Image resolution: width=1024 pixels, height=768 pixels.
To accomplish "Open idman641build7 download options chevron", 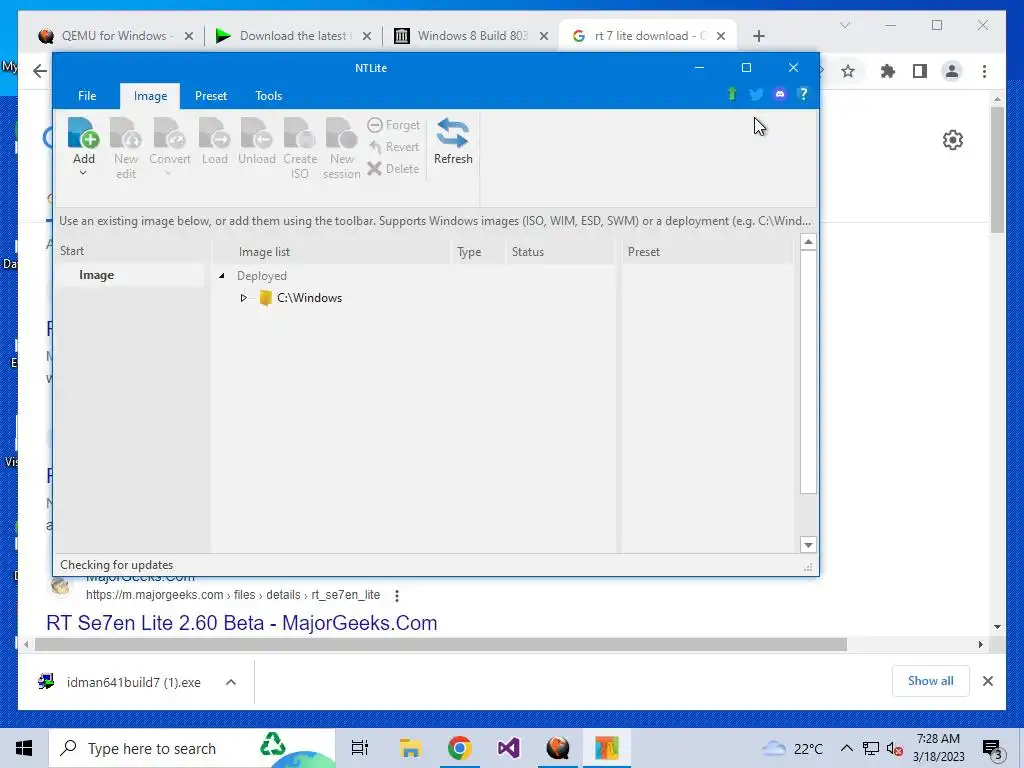I will coord(231,682).
